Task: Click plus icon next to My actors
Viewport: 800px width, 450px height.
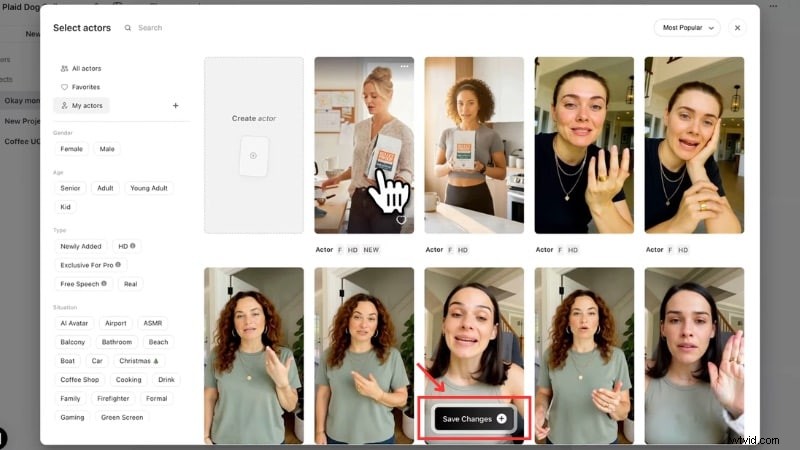Action: click(x=176, y=106)
